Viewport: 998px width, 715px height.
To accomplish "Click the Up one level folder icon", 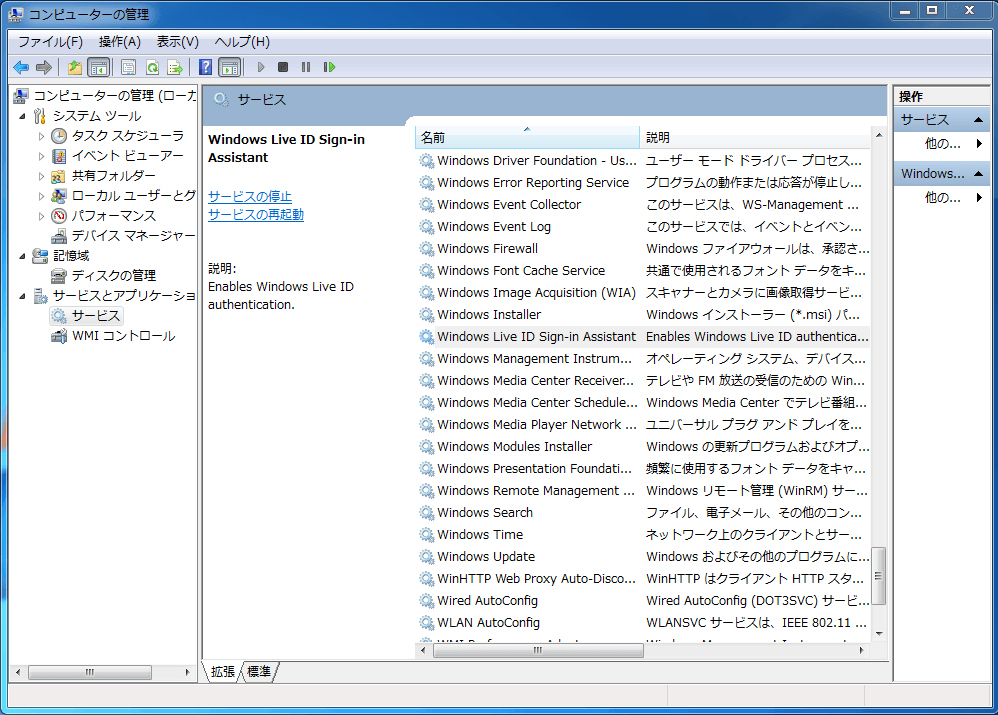I will pyautogui.click(x=75, y=67).
